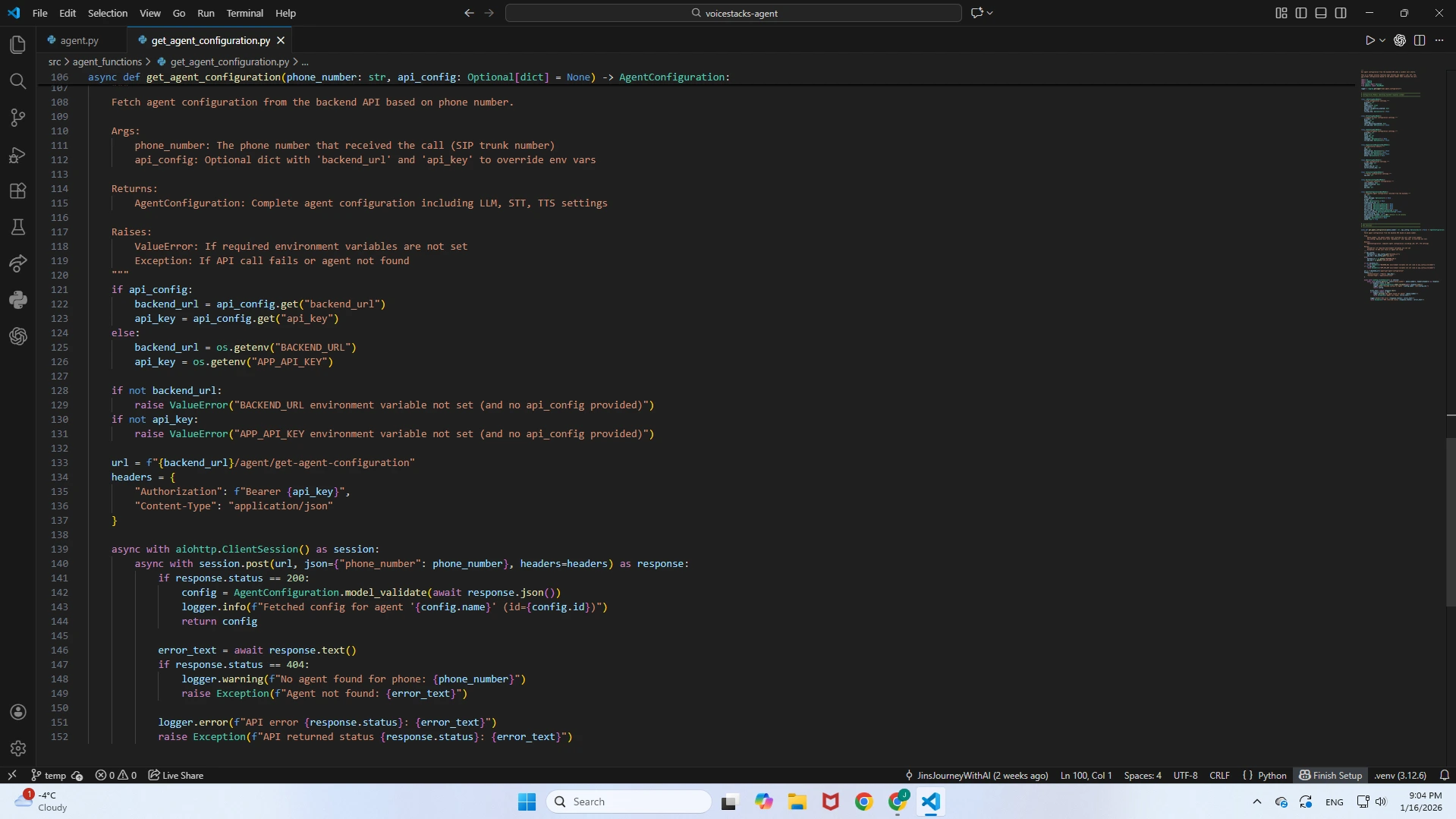Open the Accounts menu
The width and height of the screenshot is (1456, 819).
click(18, 712)
